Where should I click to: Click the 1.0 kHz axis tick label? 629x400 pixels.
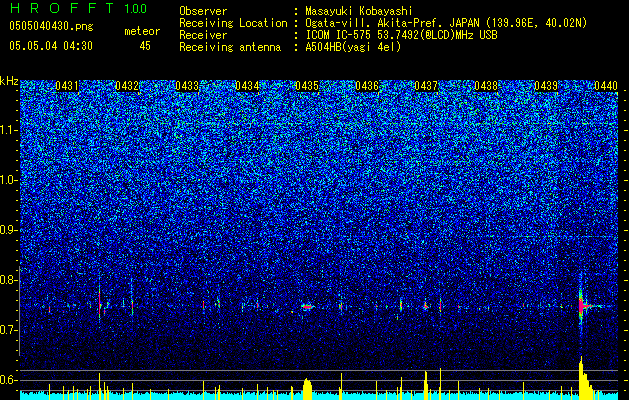pos(9,180)
